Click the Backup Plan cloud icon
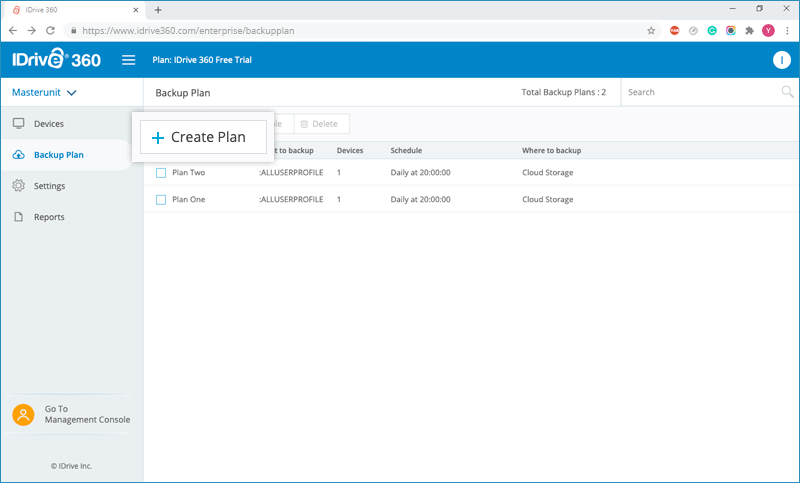 click(19, 155)
